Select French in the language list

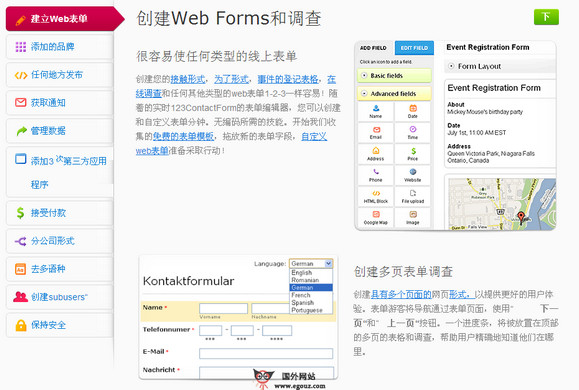(x=311, y=295)
